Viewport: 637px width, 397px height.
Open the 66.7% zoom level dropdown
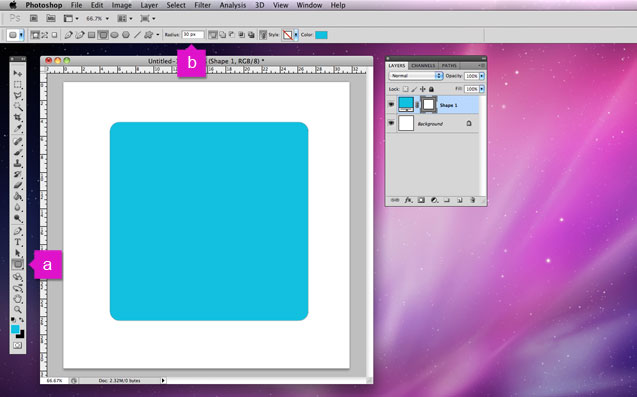tap(98, 19)
